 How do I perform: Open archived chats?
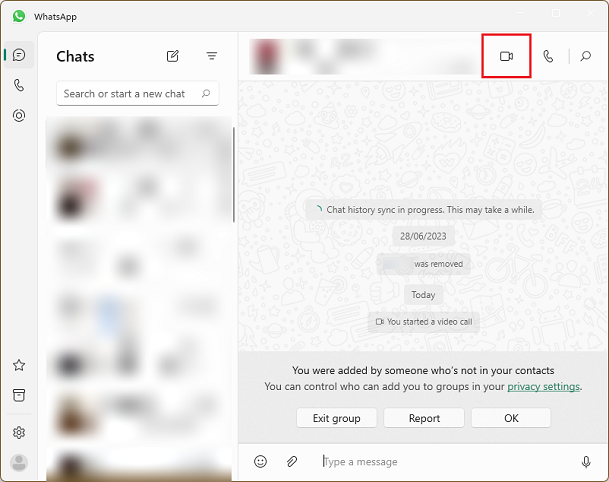[19, 395]
